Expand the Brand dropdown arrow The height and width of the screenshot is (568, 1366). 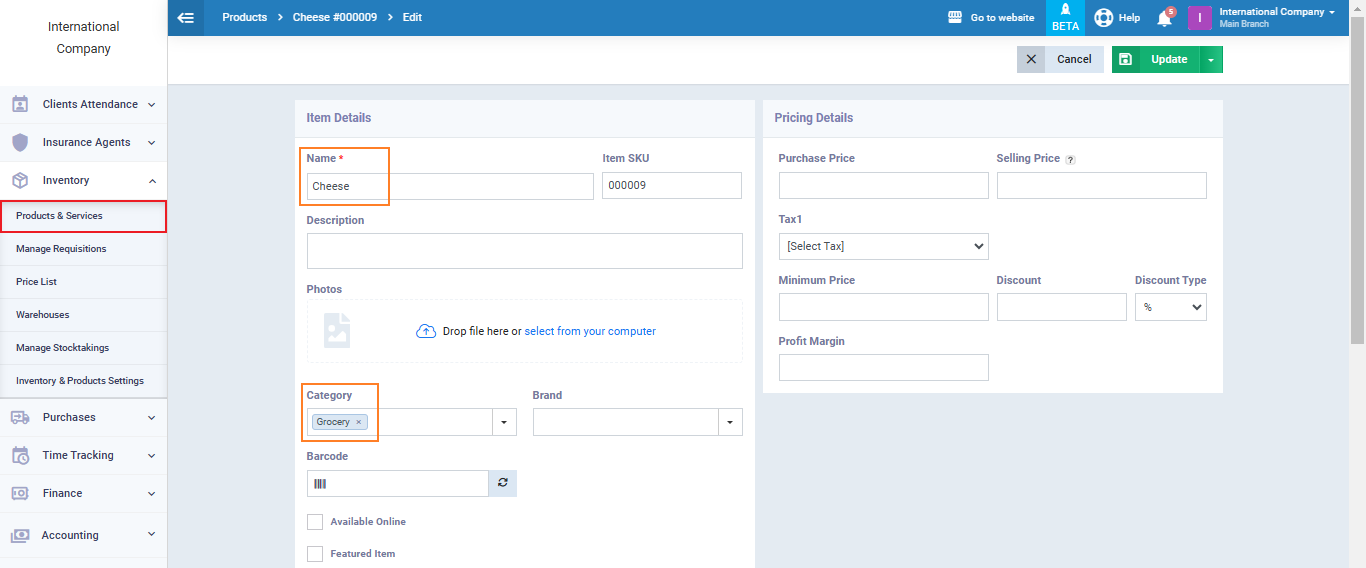(x=730, y=422)
